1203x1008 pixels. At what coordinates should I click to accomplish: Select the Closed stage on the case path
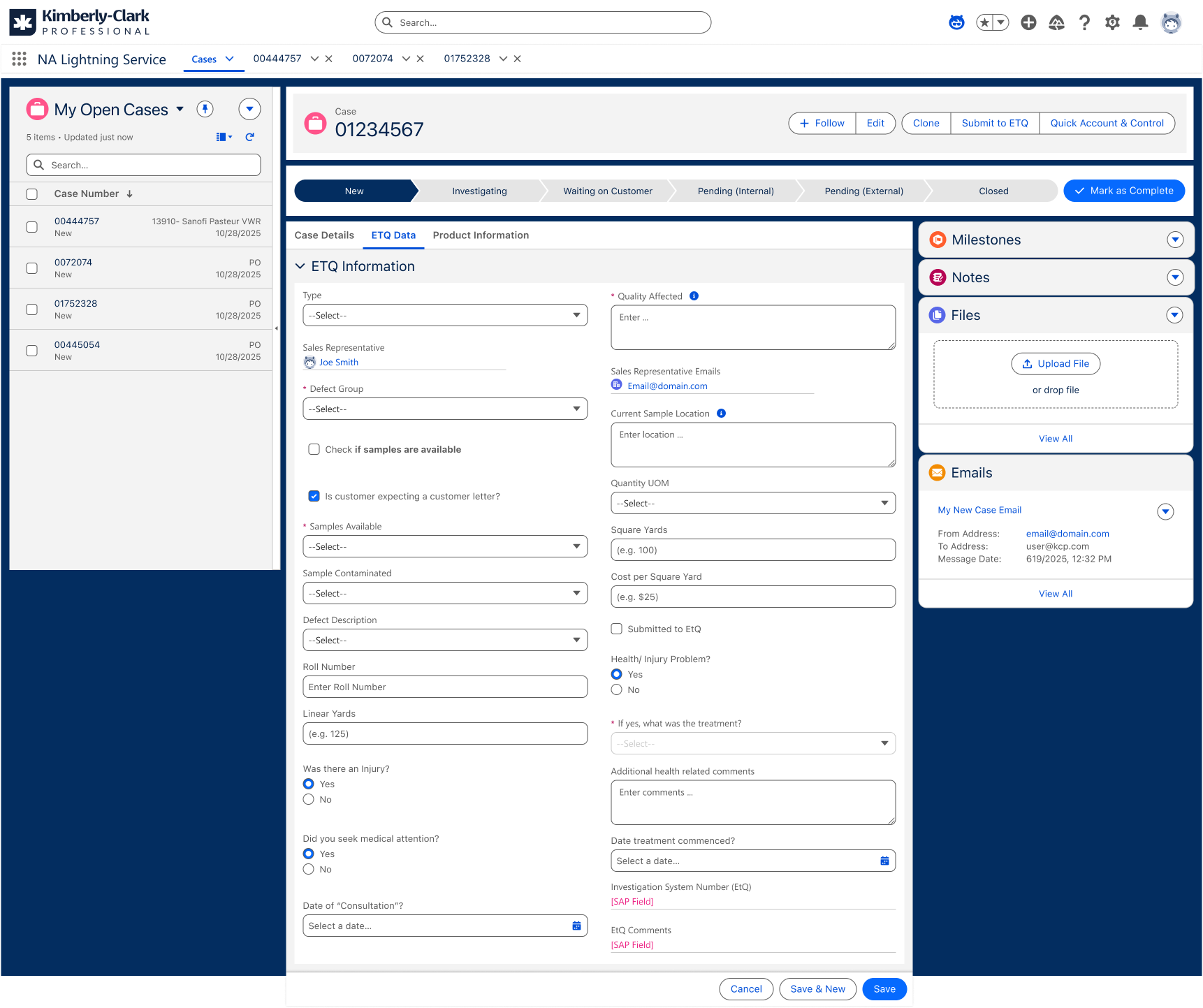pos(993,191)
